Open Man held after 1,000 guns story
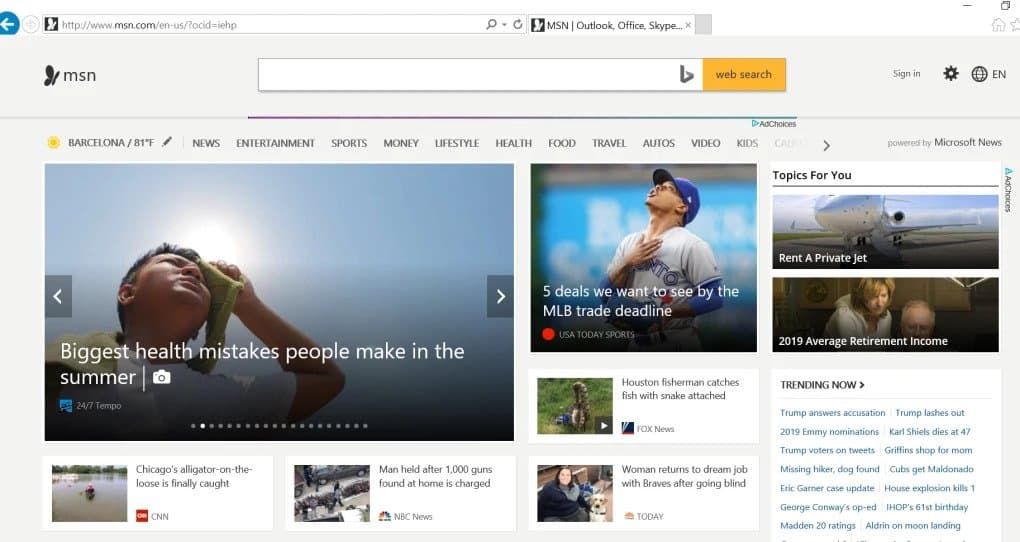 [435, 476]
